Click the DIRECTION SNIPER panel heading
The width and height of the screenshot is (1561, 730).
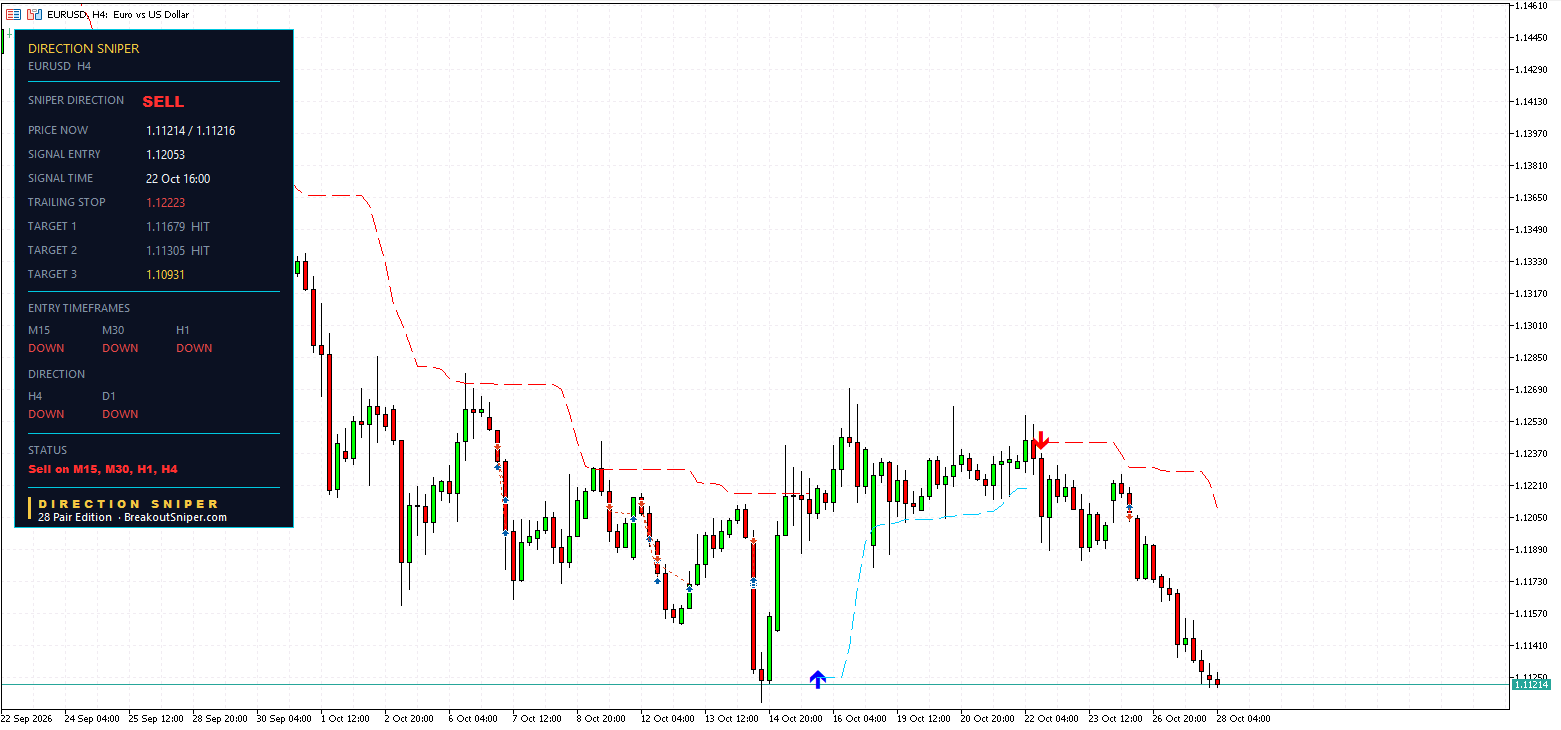point(84,48)
